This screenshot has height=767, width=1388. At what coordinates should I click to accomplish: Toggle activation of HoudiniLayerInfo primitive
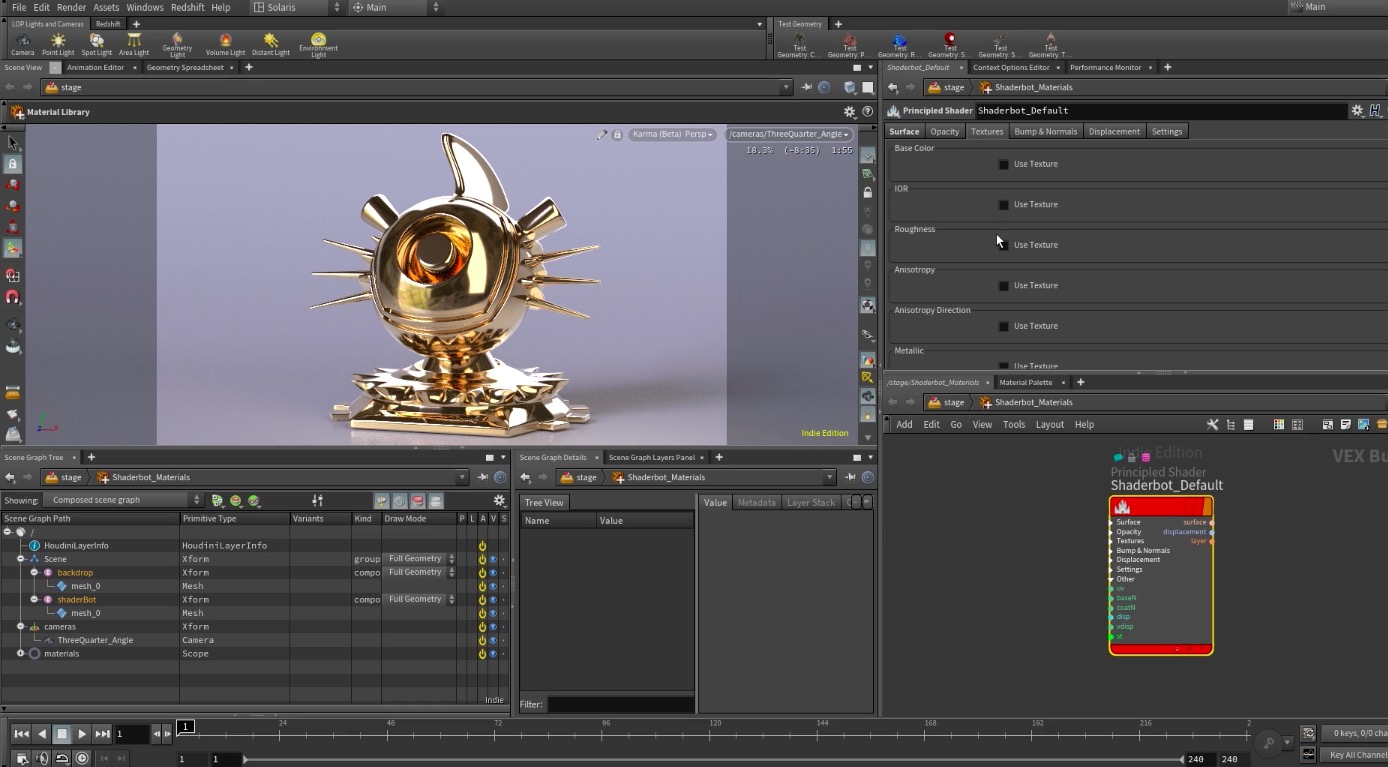[x=482, y=546]
